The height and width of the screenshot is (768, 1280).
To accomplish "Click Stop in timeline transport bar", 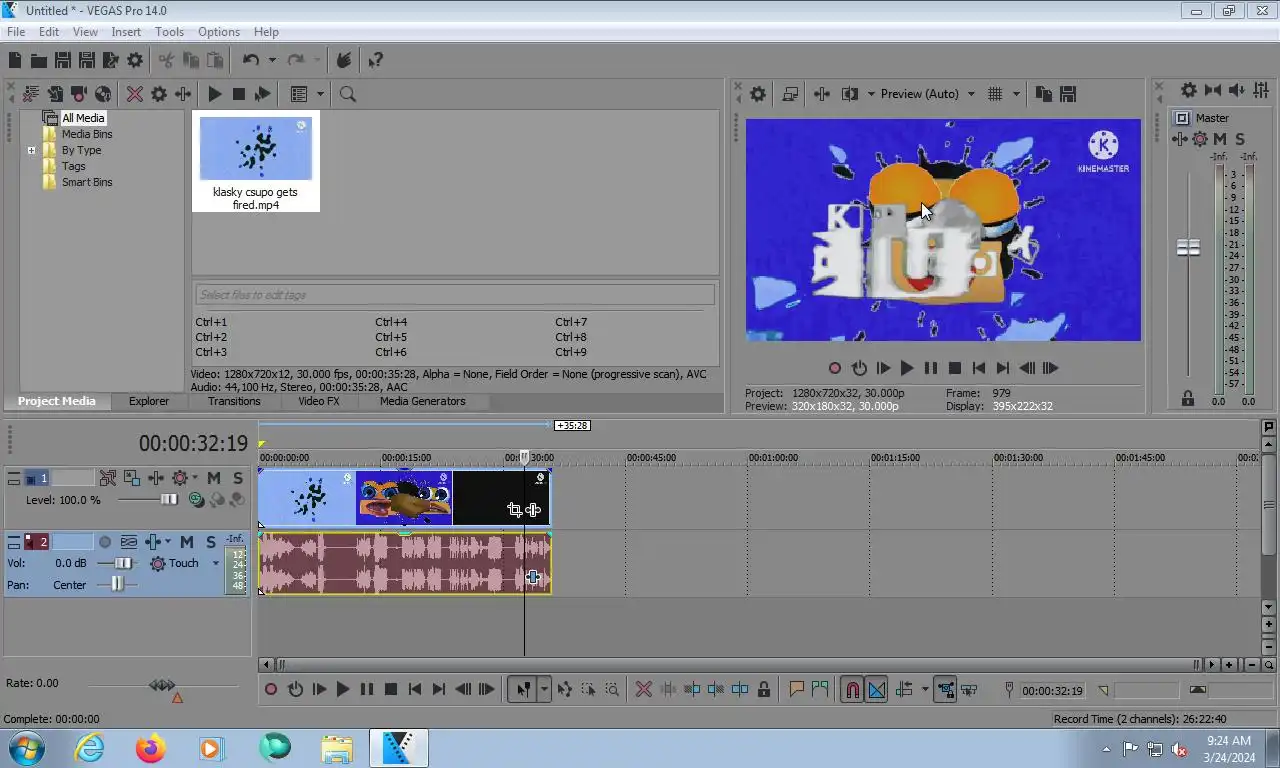I will point(391,689).
